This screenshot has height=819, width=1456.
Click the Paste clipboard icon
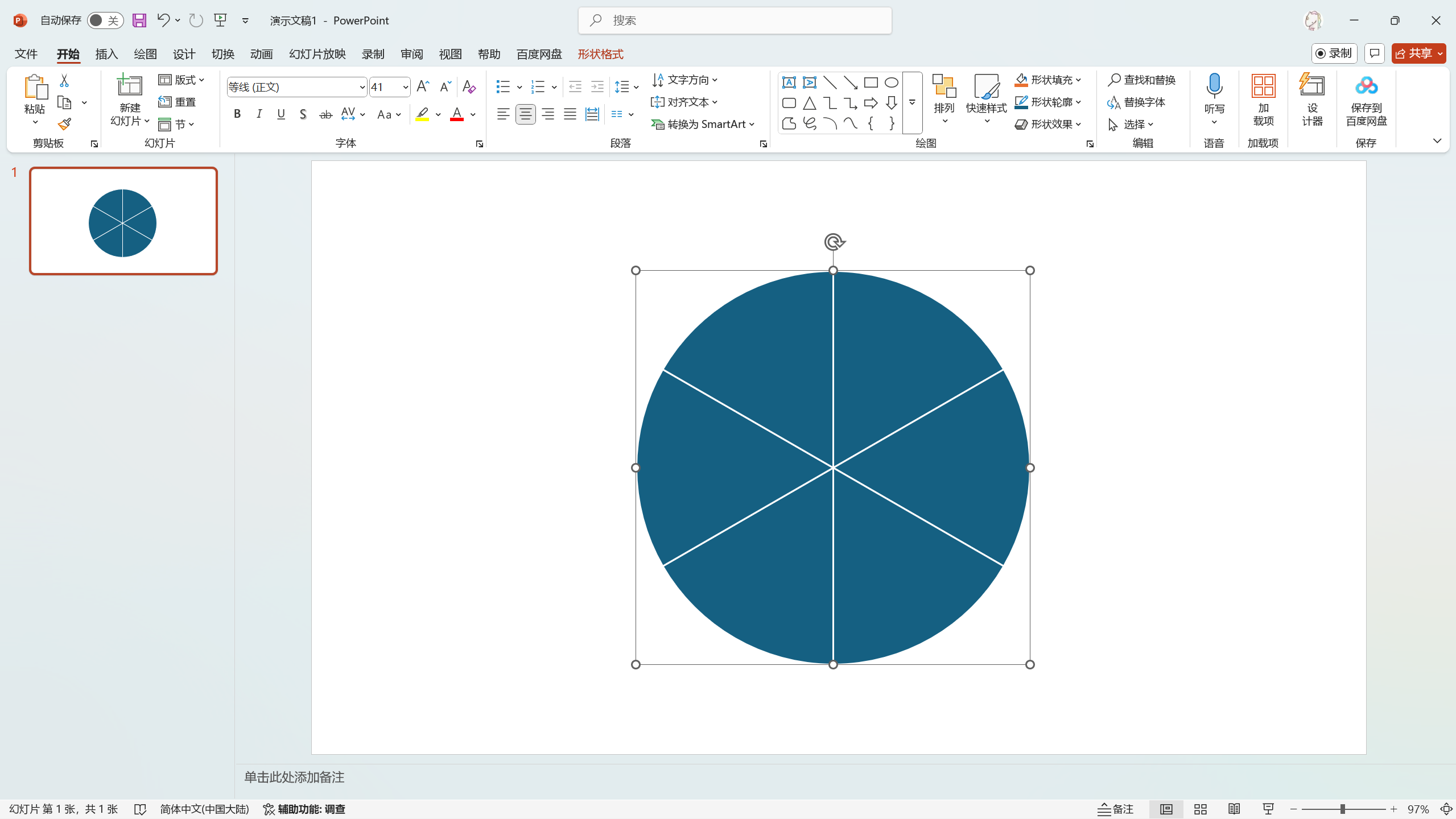(x=35, y=86)
